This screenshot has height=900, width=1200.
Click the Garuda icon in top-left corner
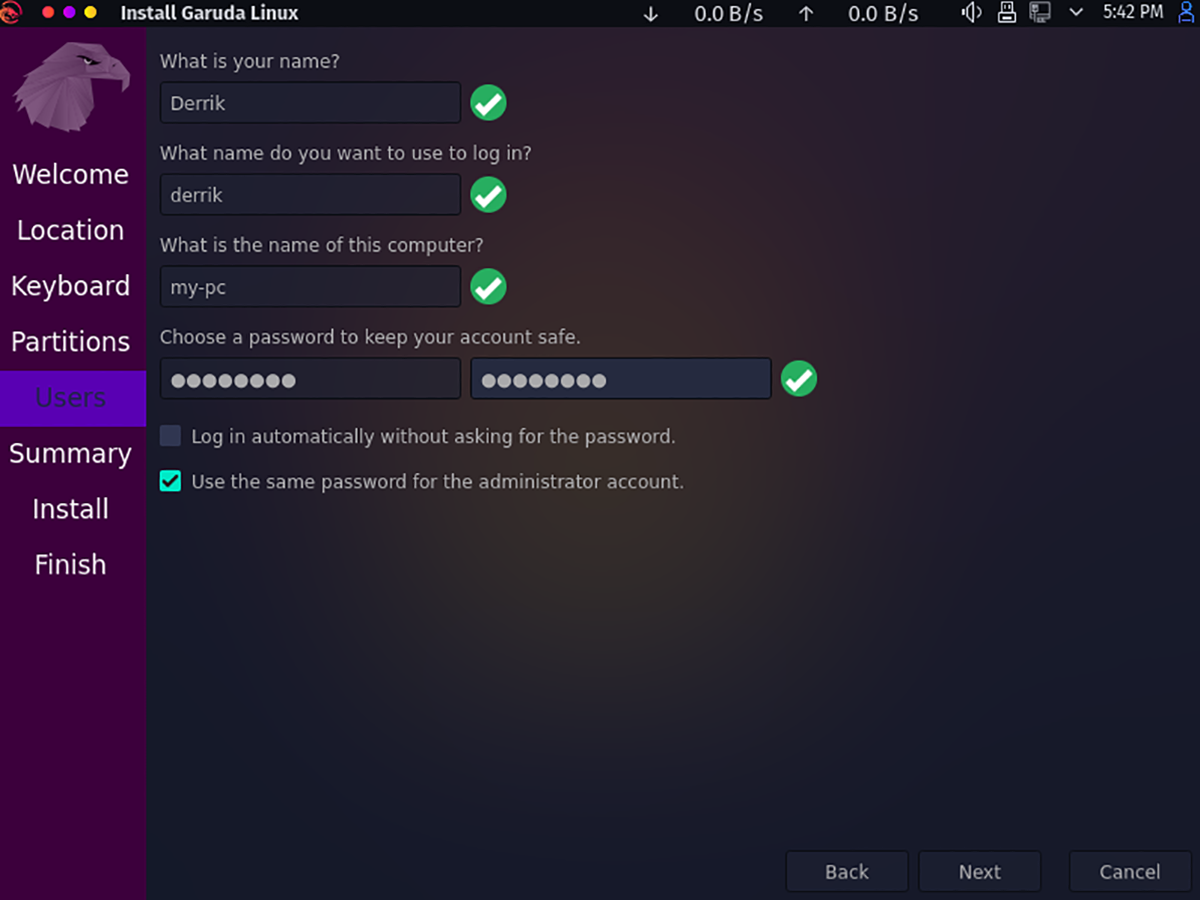[12, 13]
